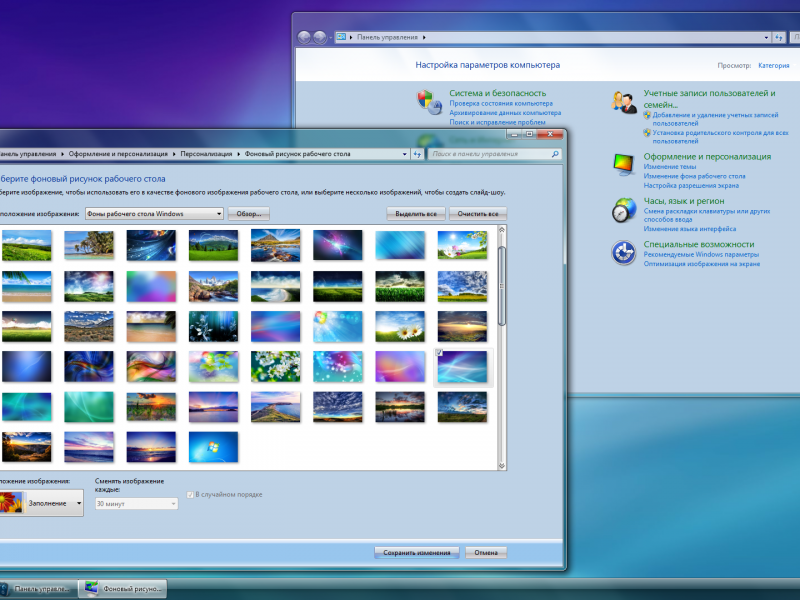Expand the arrow after Панель управления in back window
This screenshot has height=600, width=800.
coord(424,37)
